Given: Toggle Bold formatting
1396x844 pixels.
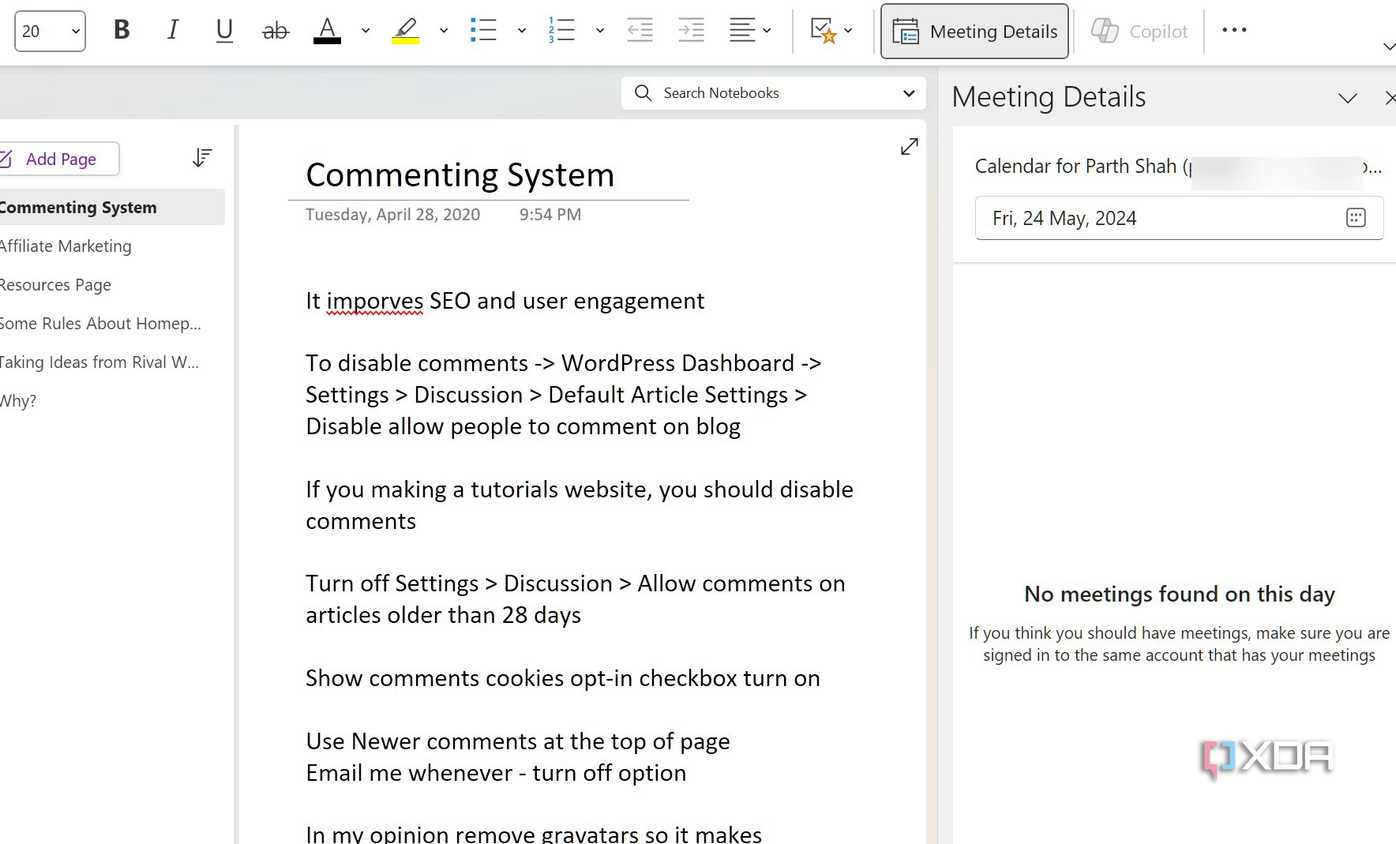Looking at the screenshot, I should point(122,31).
